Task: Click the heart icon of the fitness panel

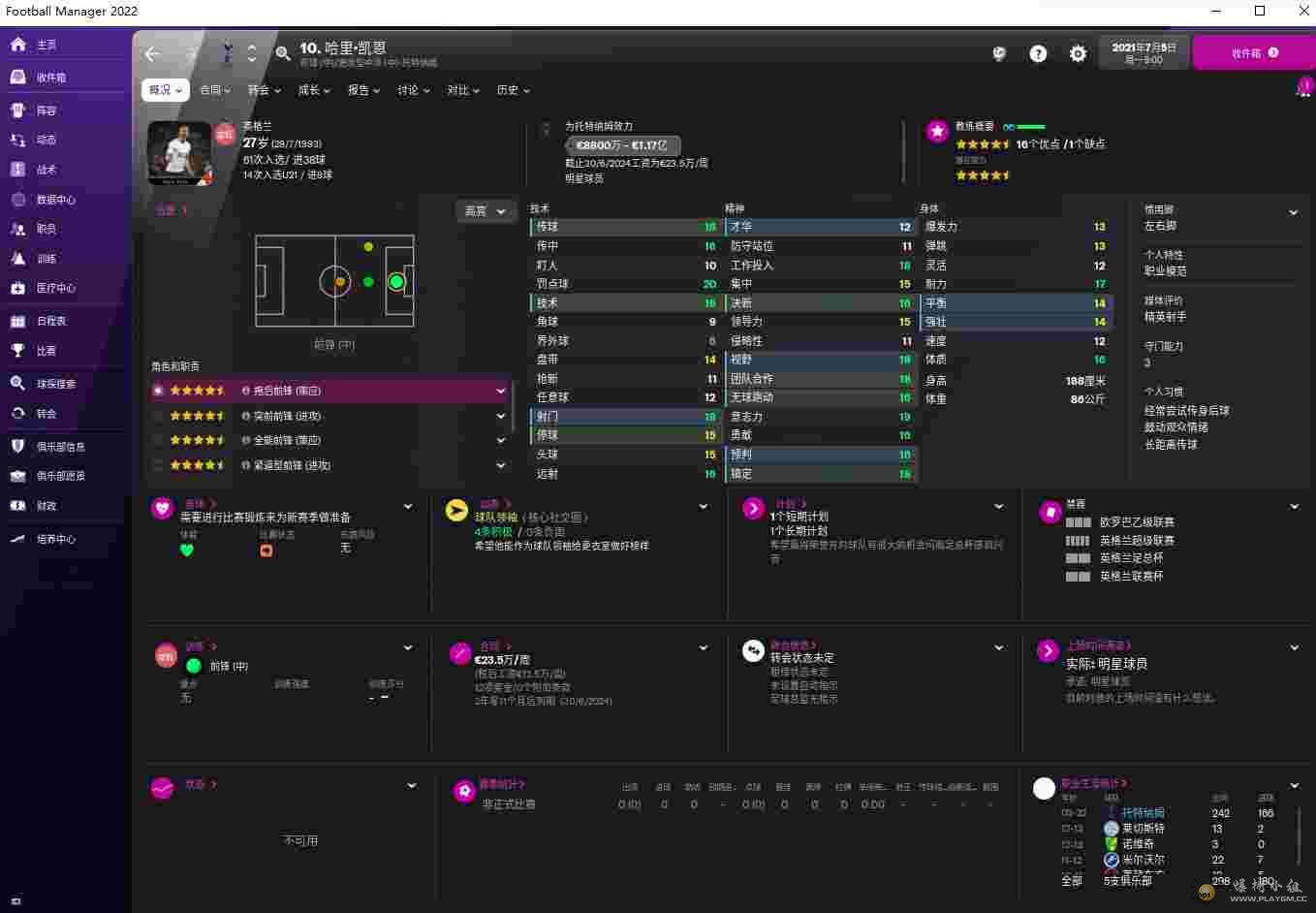Action: pos(163,507)
